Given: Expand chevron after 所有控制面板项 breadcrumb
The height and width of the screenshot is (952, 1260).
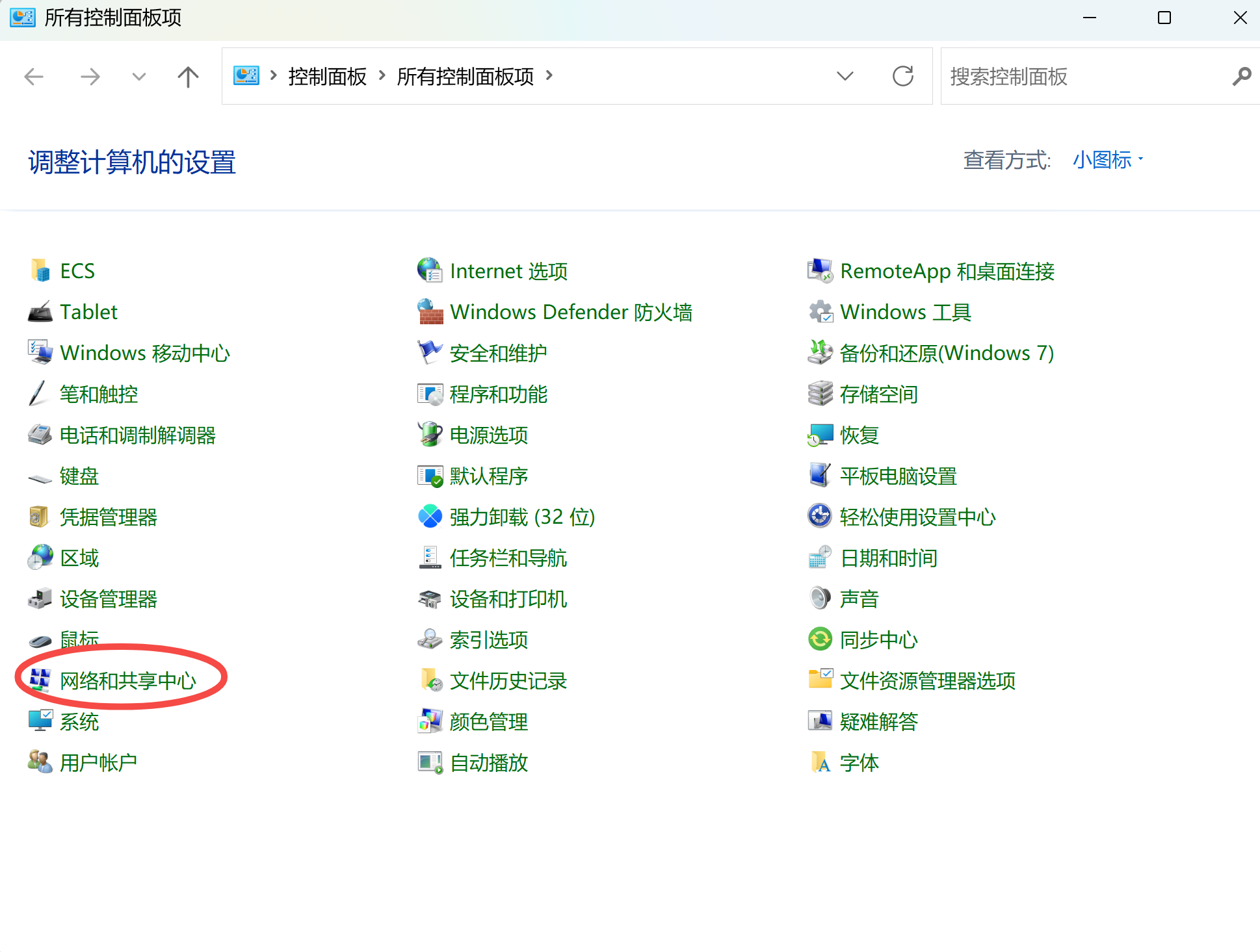Looking at the screenshot, I should [549, 76].
